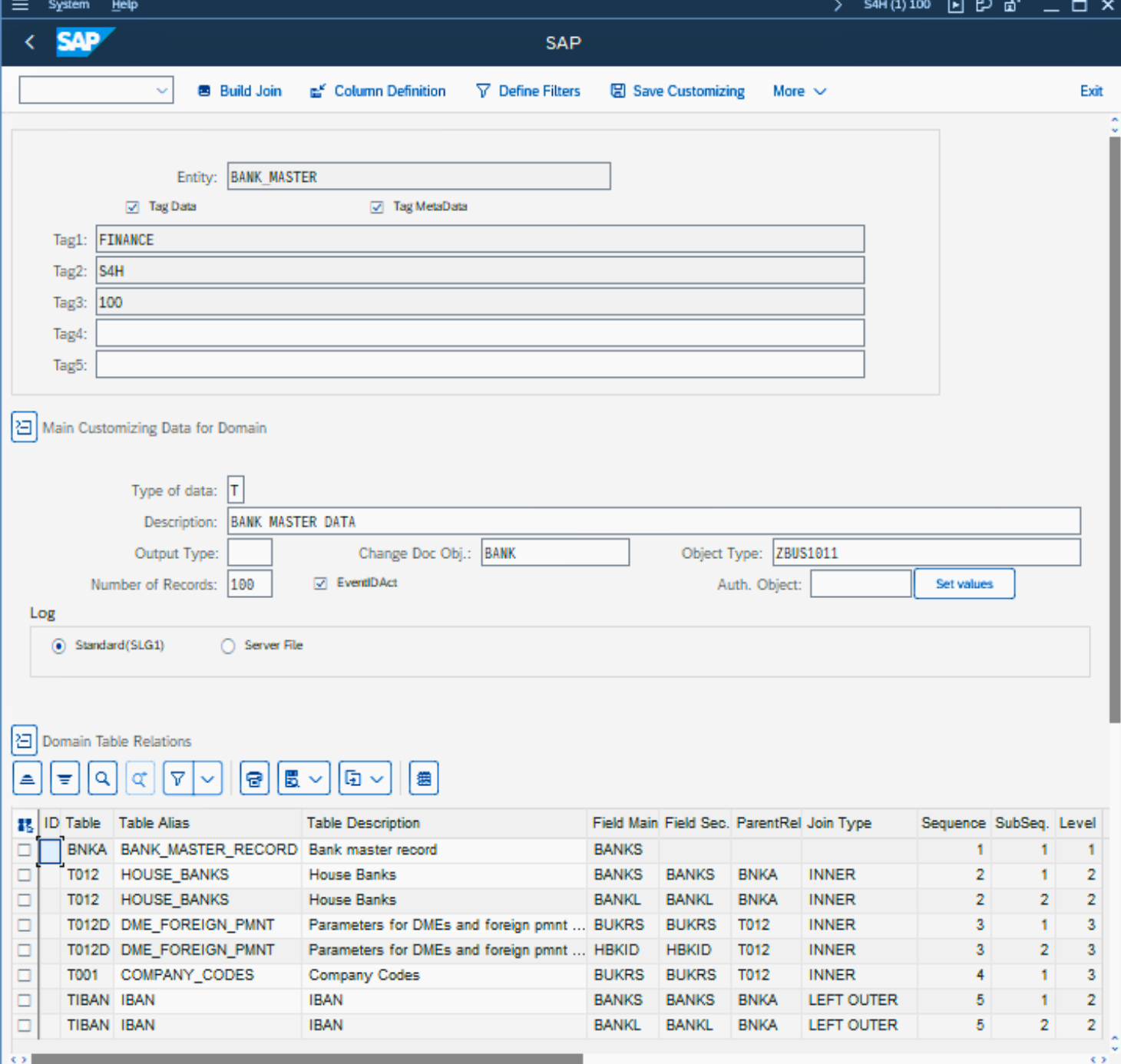Click the set filter funnel icon
This screenshot has width=1121, height=1064.
177,778
